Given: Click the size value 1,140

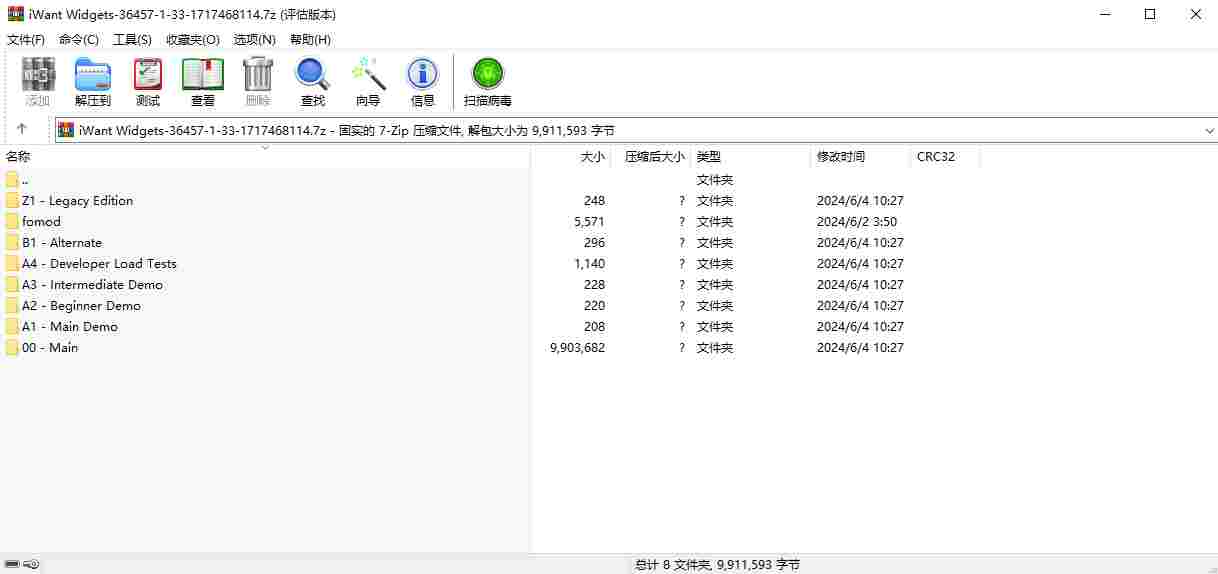Looking at the screenshot, I should tap(590, 264).
